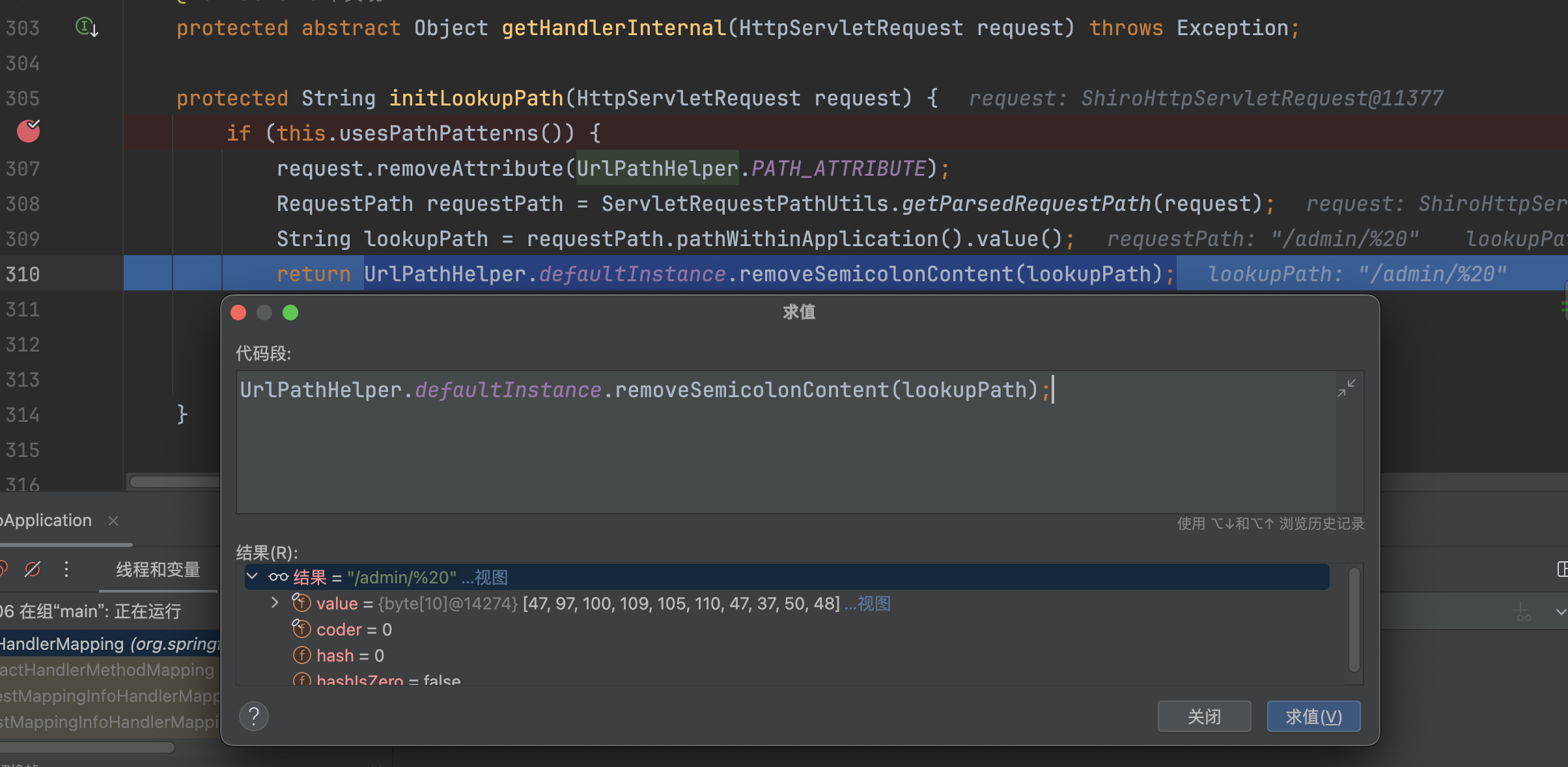This screenshot has height=767, width=1568.
Task: Click the implemented-method gutter icon on line 303
Action: (x=86, y=27)
